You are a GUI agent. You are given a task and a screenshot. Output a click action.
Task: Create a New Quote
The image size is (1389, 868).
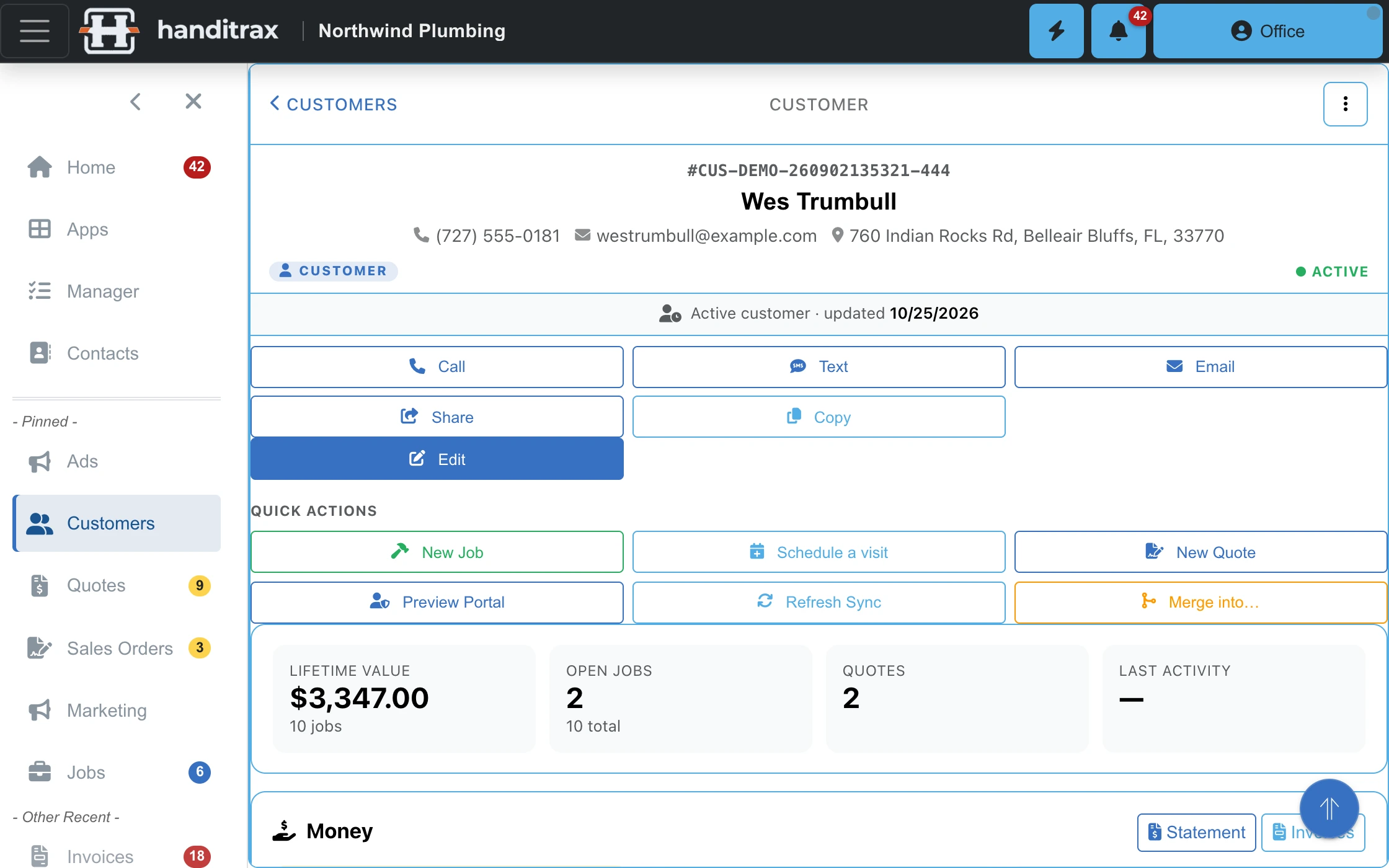click(1200, 552)
